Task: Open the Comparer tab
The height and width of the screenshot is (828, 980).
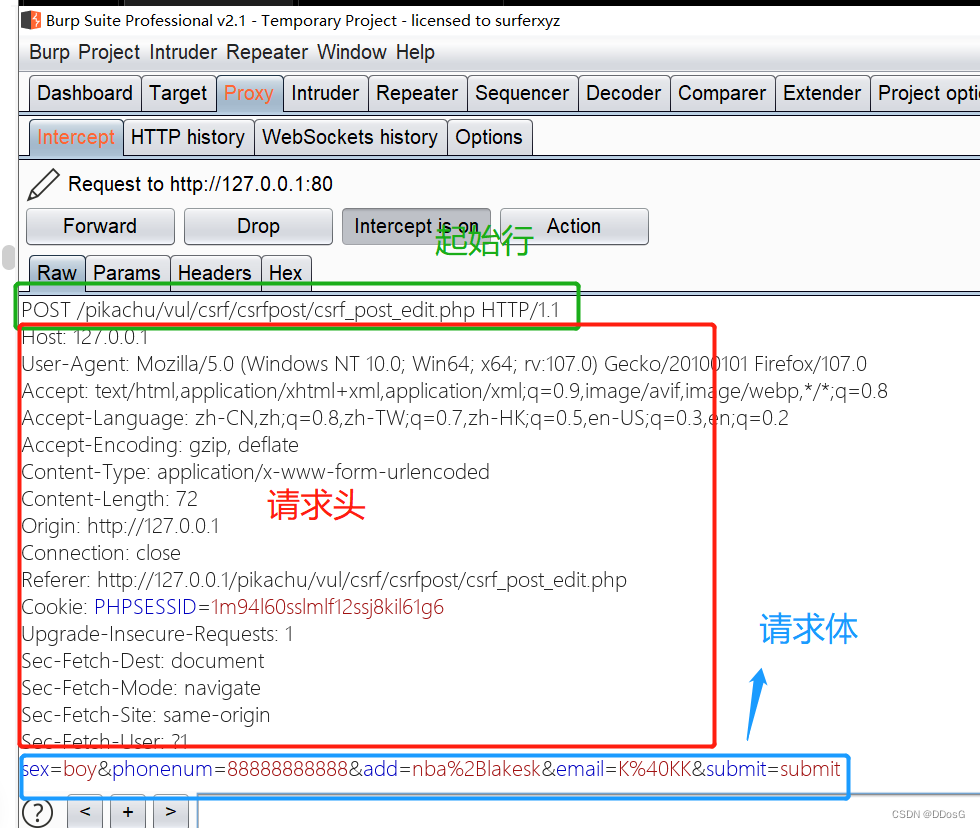Action: tap(722, 93)
